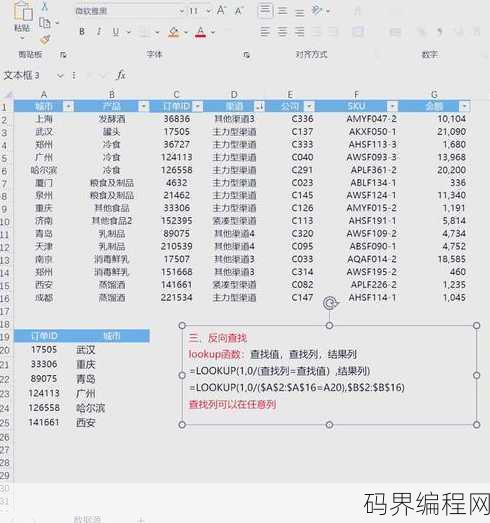Screen dimensions: 490x523
Task: Select row 17 header
Action: [x=5, y=312]
